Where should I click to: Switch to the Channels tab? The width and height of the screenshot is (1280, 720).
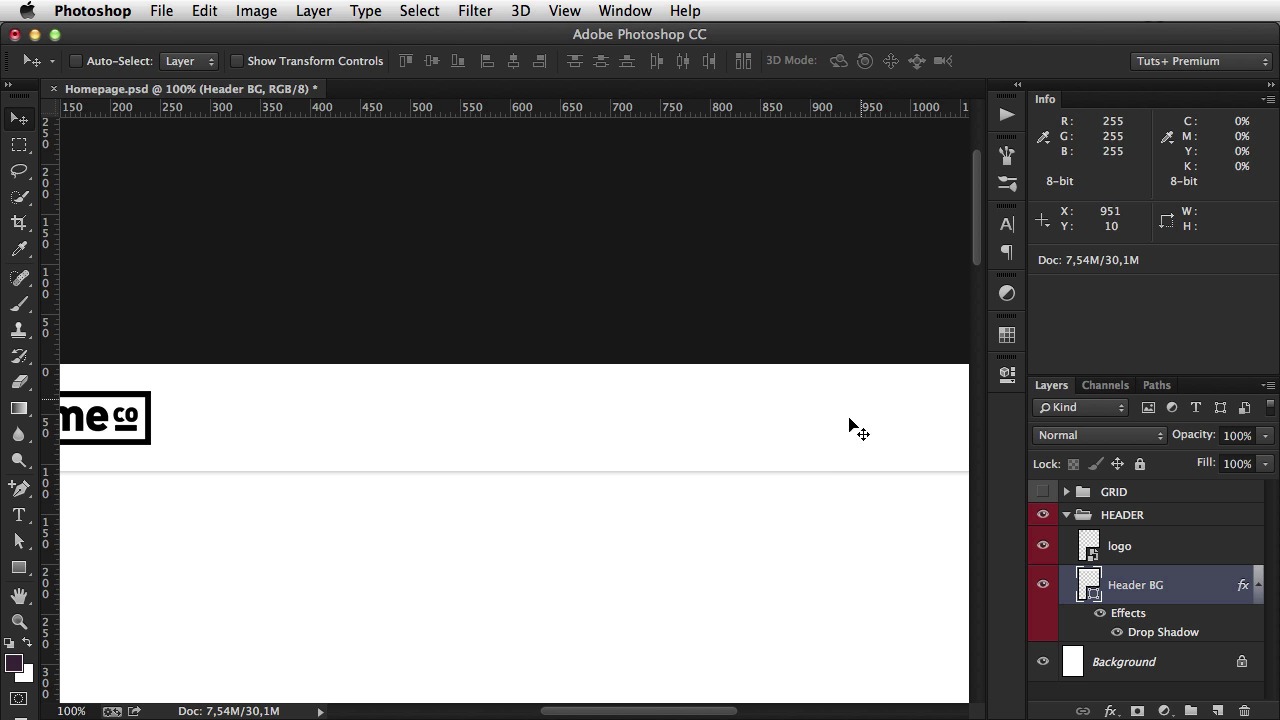coord(1105,385)
